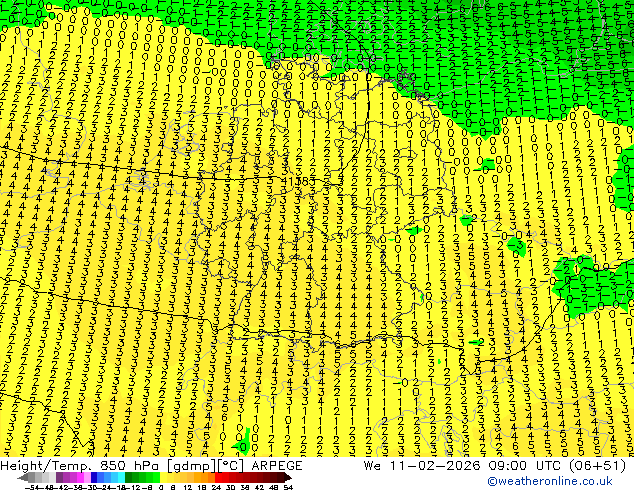Viewport: 634px width, 490px height.
Task: Pick the darkest green swatch in the legend
Action: pyautogui.click(x=128, y=477)
